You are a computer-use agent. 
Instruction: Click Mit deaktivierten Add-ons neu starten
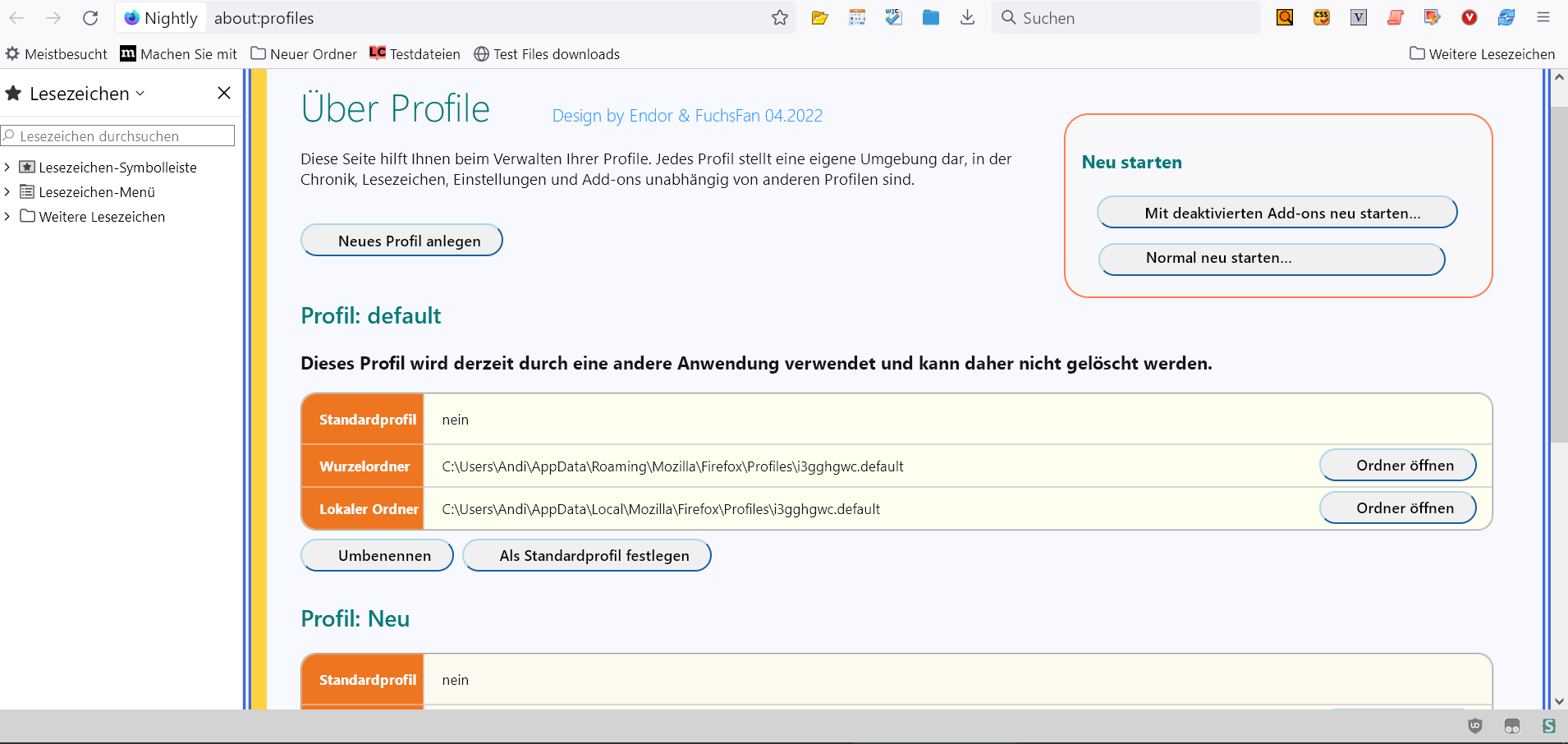[x=1277, y=213]
